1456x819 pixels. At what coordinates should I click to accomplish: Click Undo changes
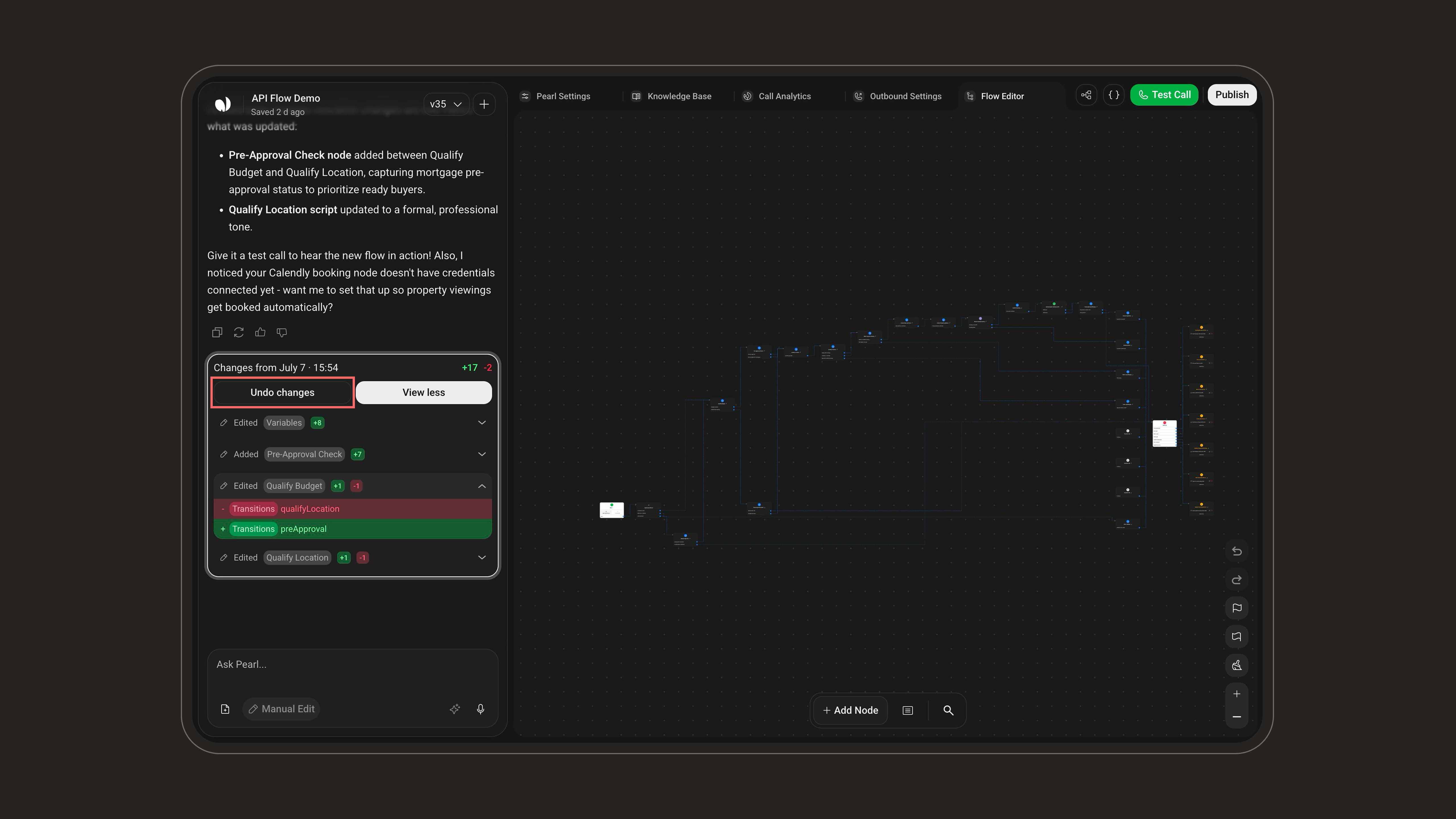coord(283,393)
